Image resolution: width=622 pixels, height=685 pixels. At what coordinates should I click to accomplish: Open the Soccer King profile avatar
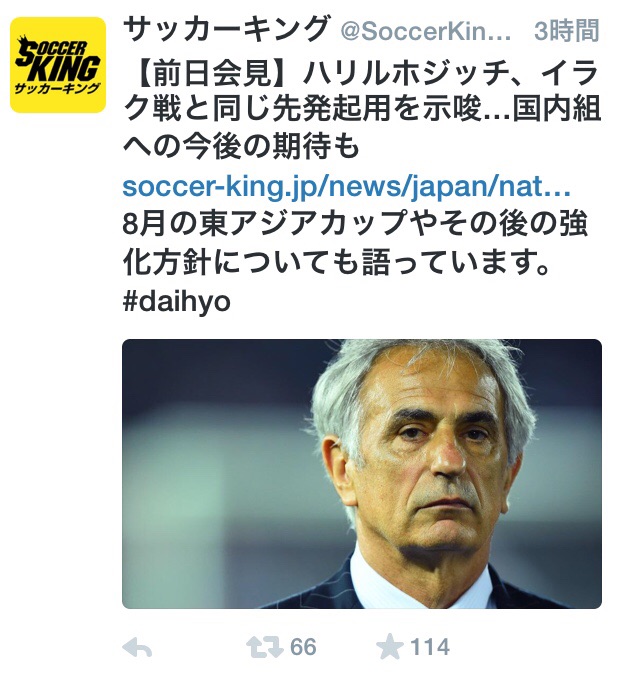point(58,65)
